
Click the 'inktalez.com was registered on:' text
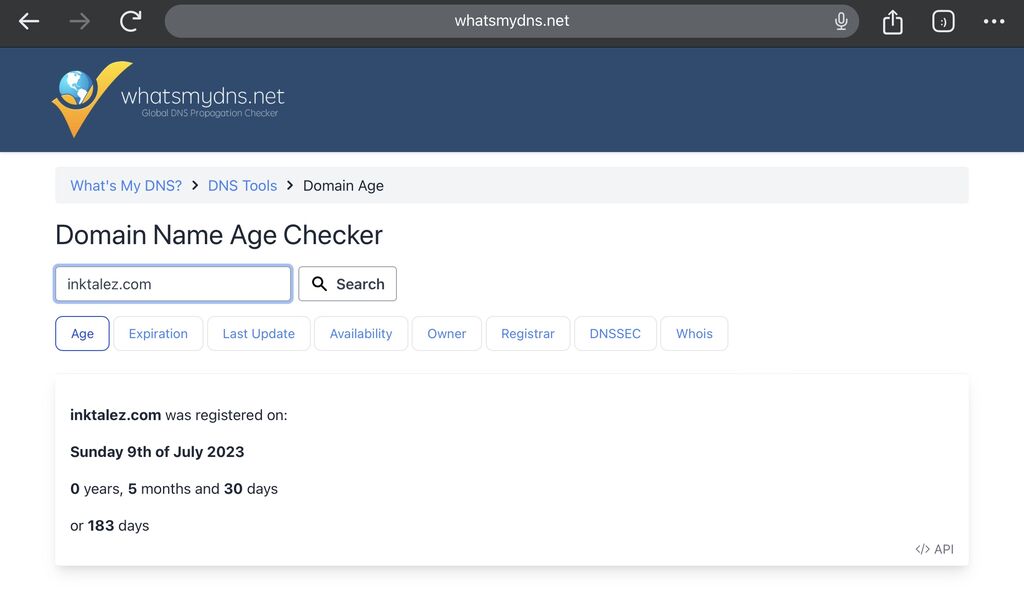pos(179,415)
